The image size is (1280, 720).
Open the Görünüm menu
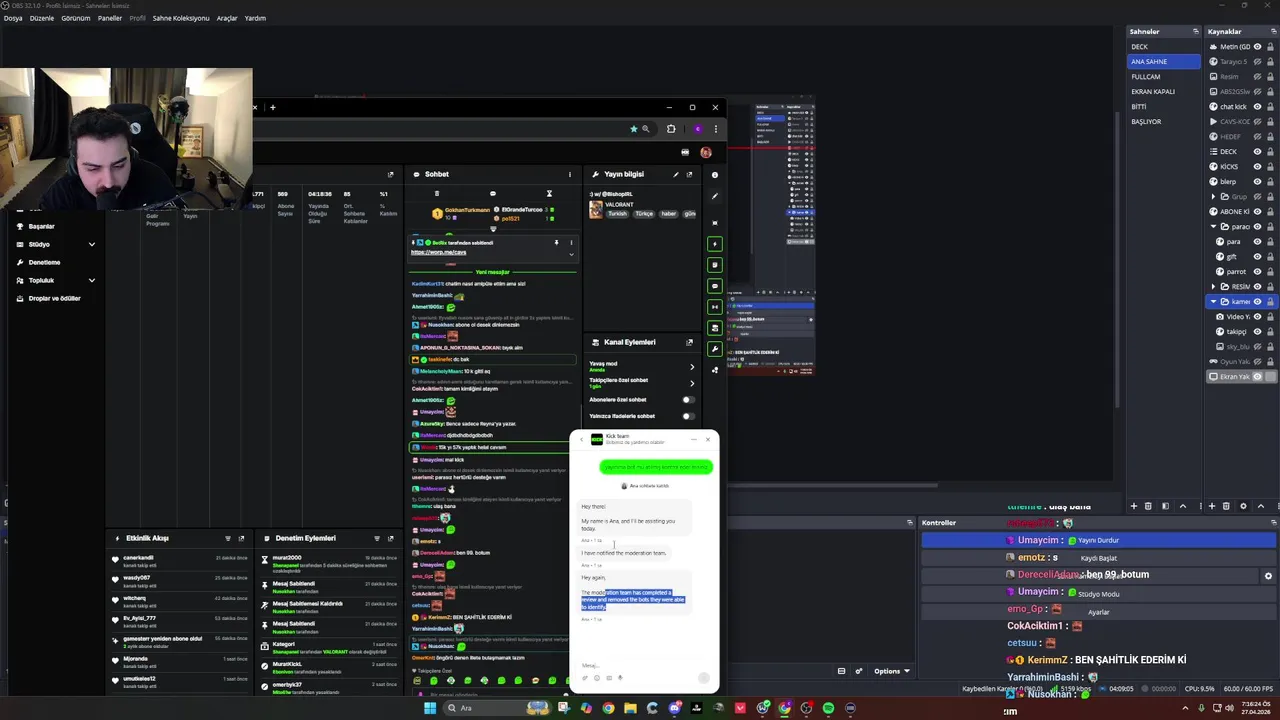coord(76,18)
